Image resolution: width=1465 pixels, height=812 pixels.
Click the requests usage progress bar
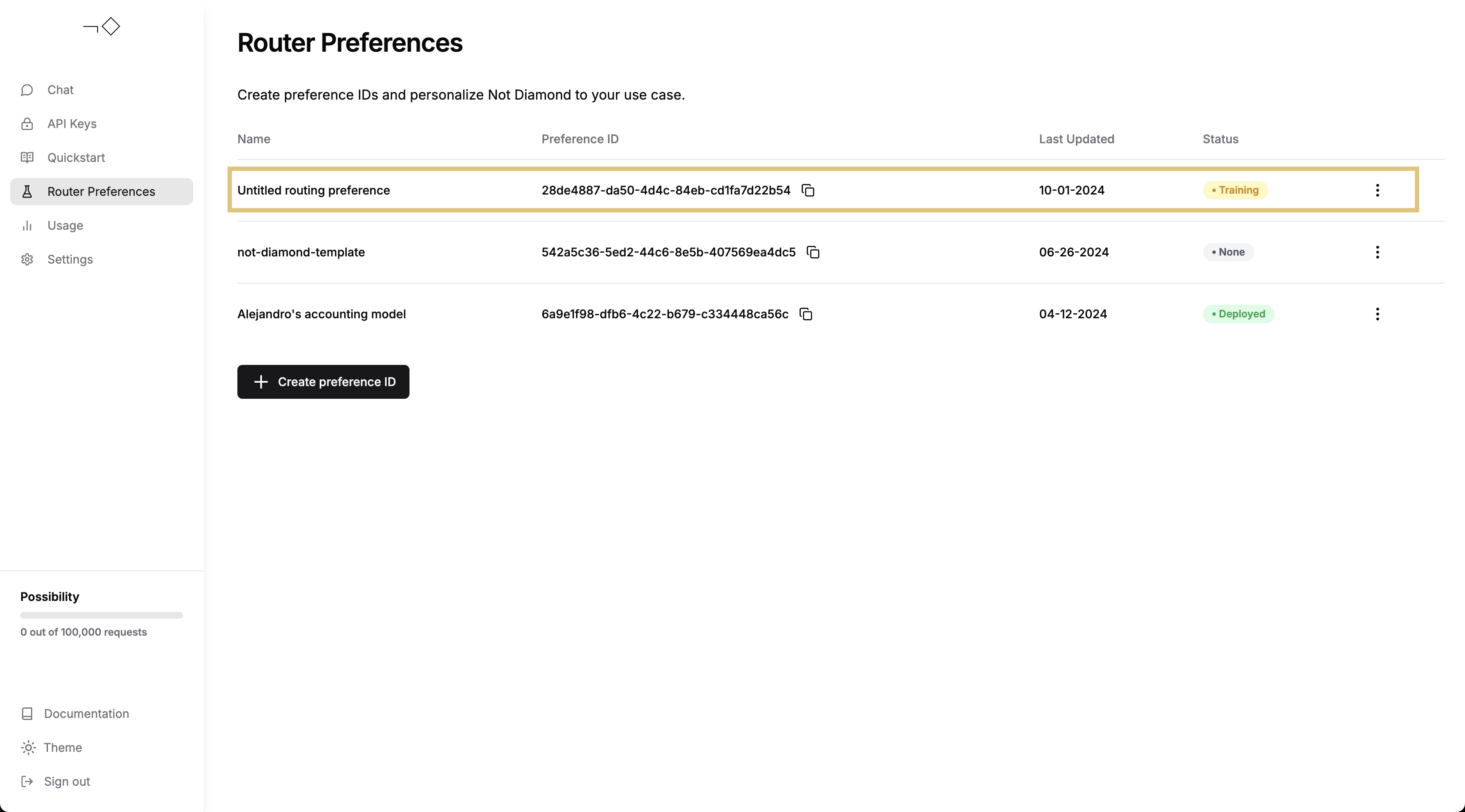(x=101, y=615)
